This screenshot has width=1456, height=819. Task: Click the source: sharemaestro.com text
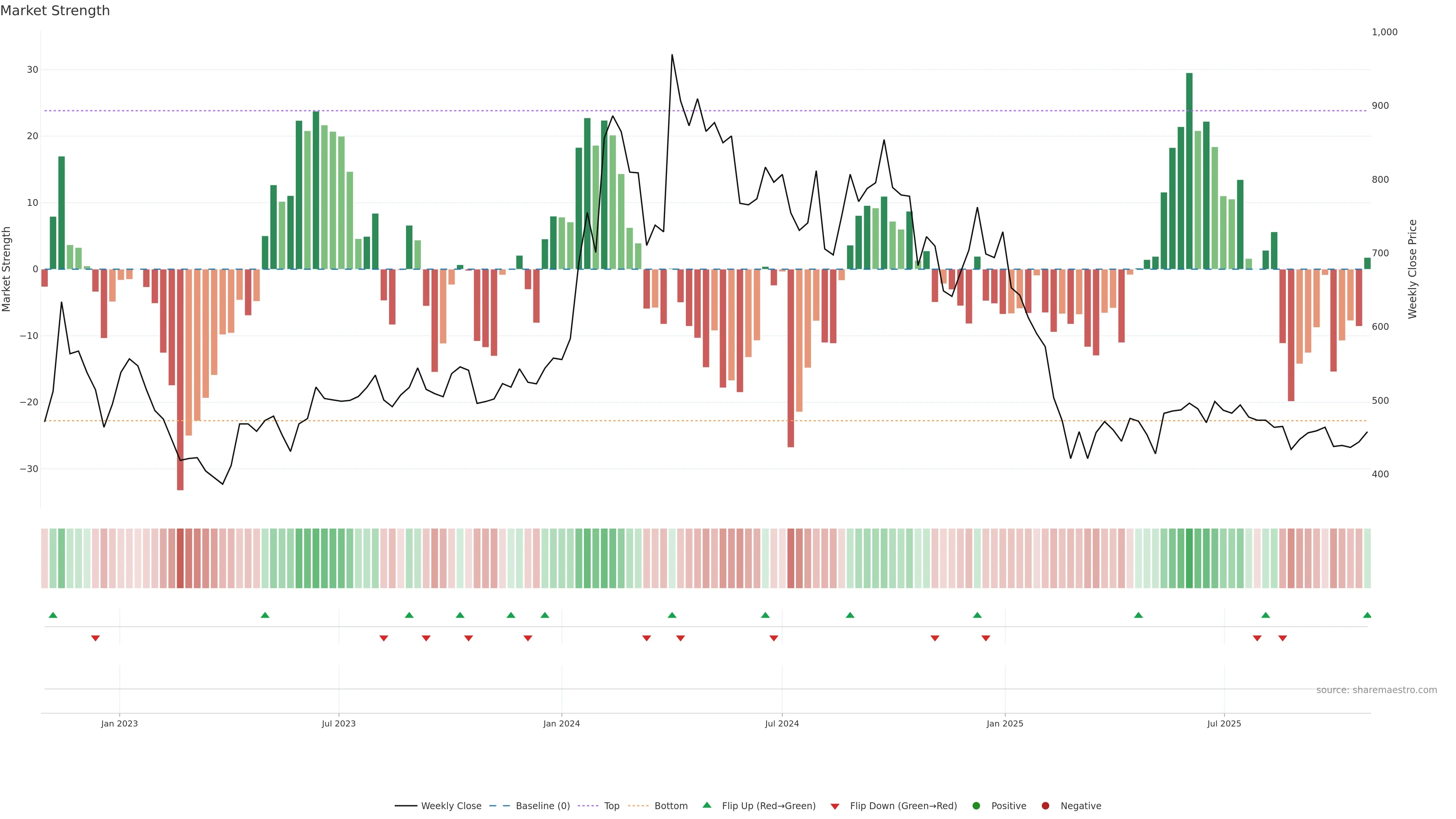click(x=1376, y=690)
